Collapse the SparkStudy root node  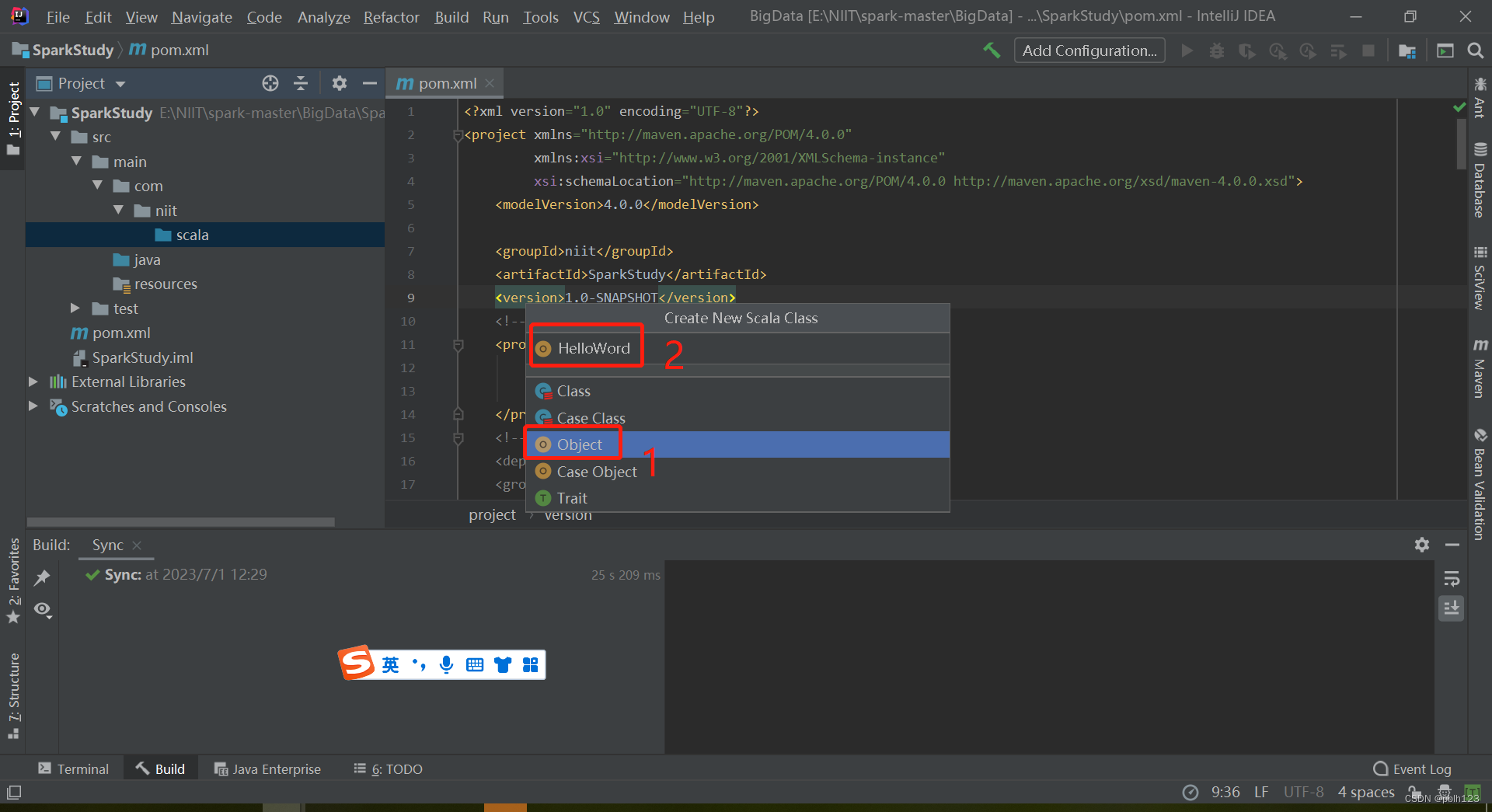click(35, 113)
